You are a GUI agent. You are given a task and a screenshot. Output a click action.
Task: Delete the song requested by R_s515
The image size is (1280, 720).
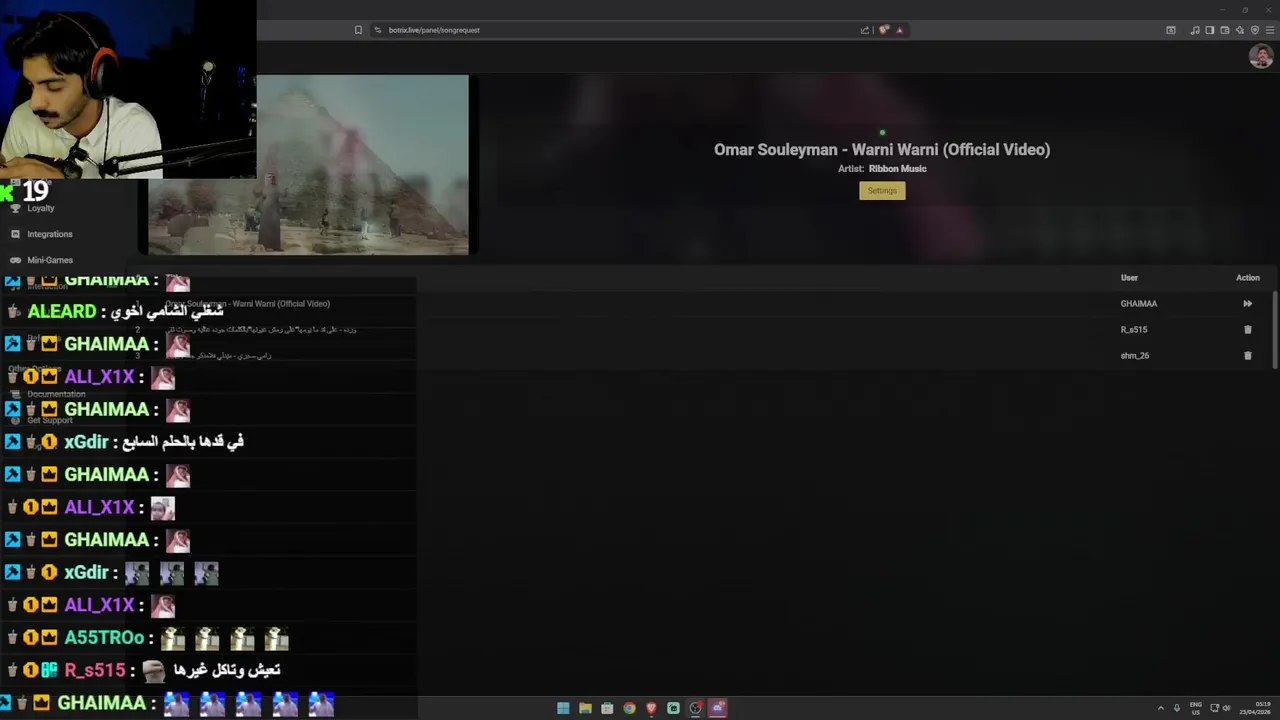(x=1247, y=329)
